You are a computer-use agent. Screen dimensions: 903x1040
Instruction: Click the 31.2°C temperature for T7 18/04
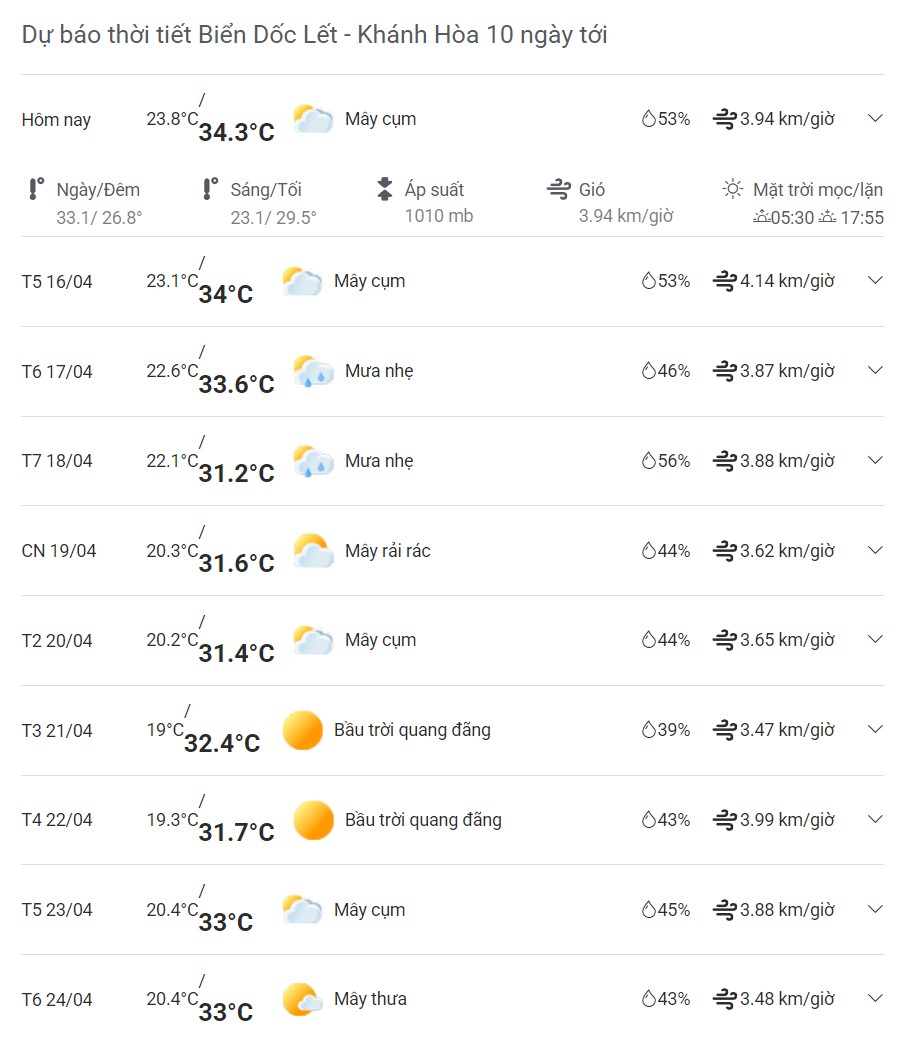pyautogui.click(x=236, y=472)
